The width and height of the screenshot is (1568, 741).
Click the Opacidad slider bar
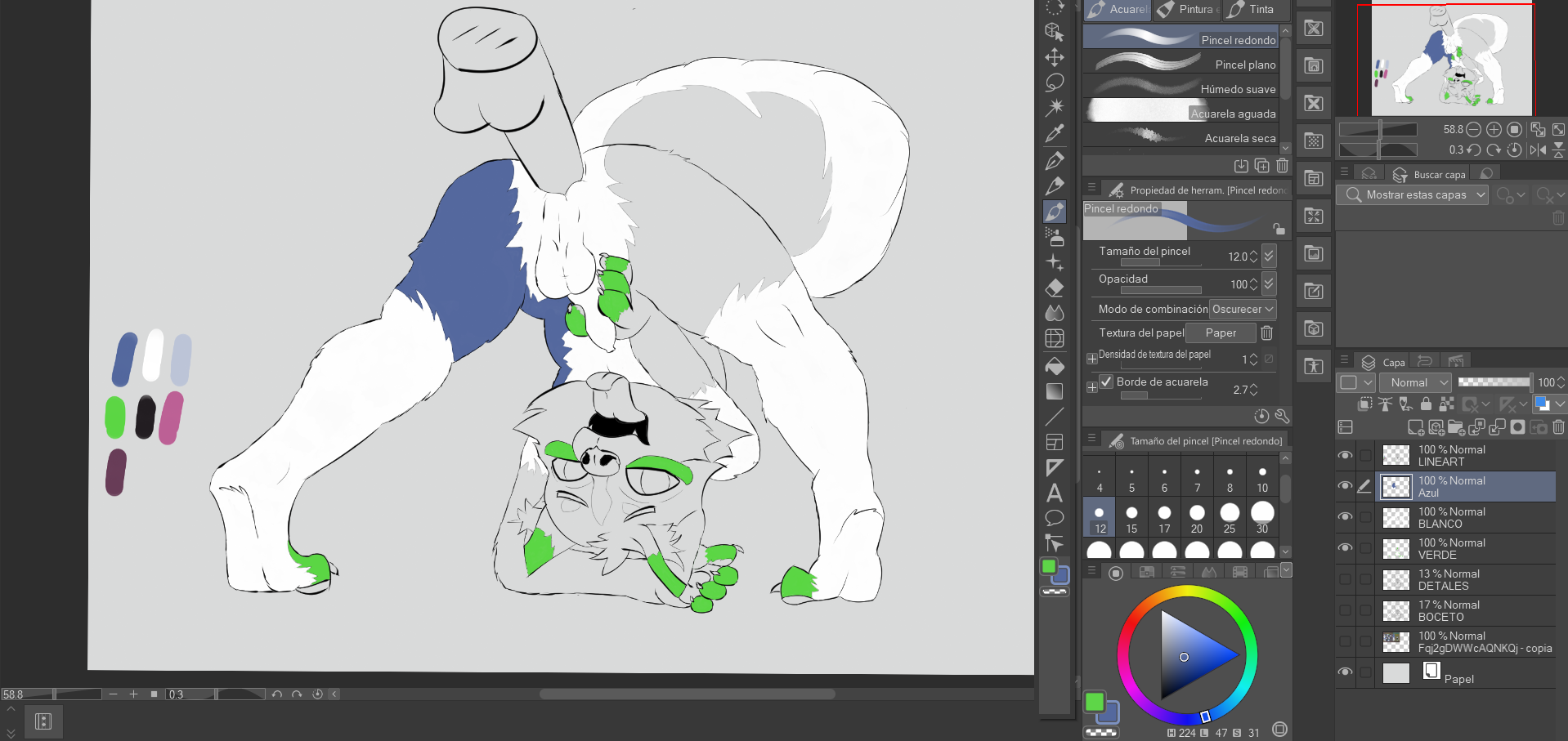[x=1161, y=290]
